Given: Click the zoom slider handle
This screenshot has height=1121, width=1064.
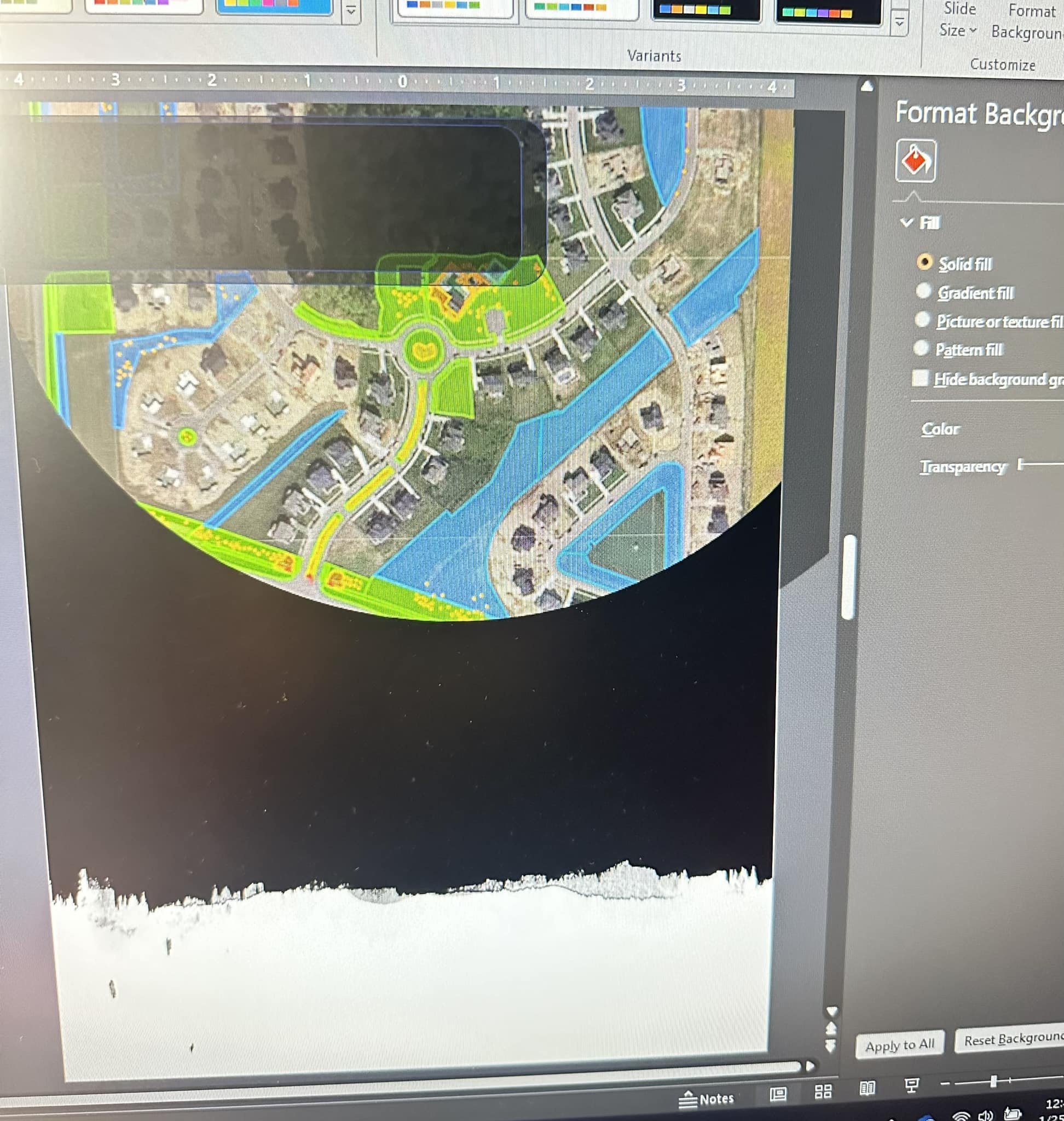Looking at the screenshot, I should (993, 1080).
